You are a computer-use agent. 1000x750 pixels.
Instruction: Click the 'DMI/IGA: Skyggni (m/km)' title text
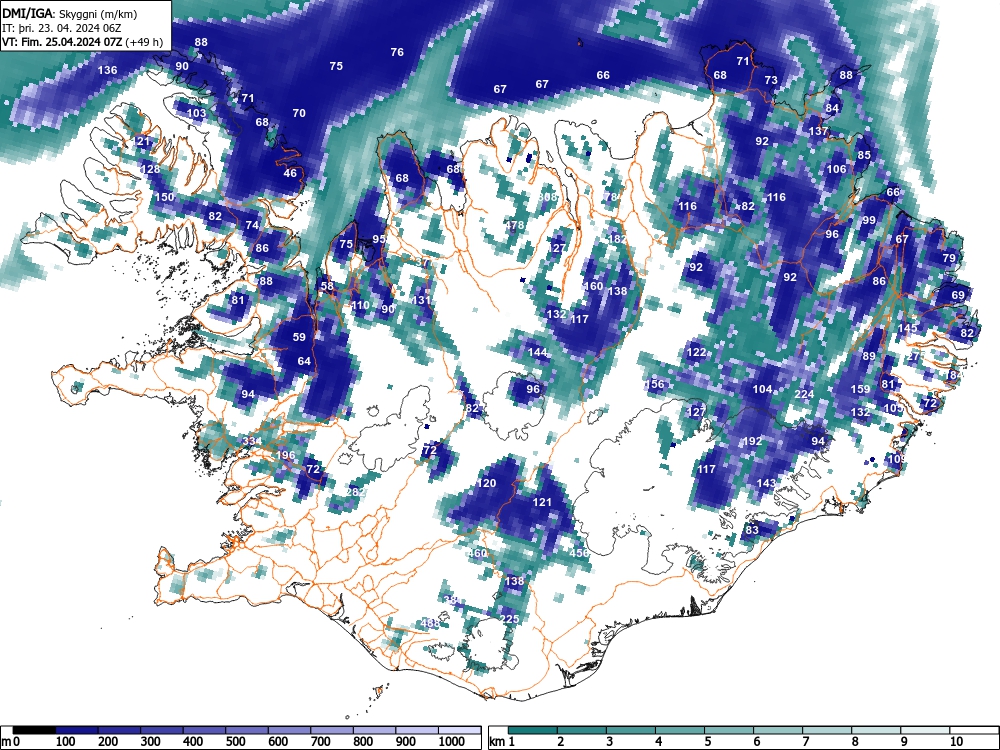[x=70, y=13]
